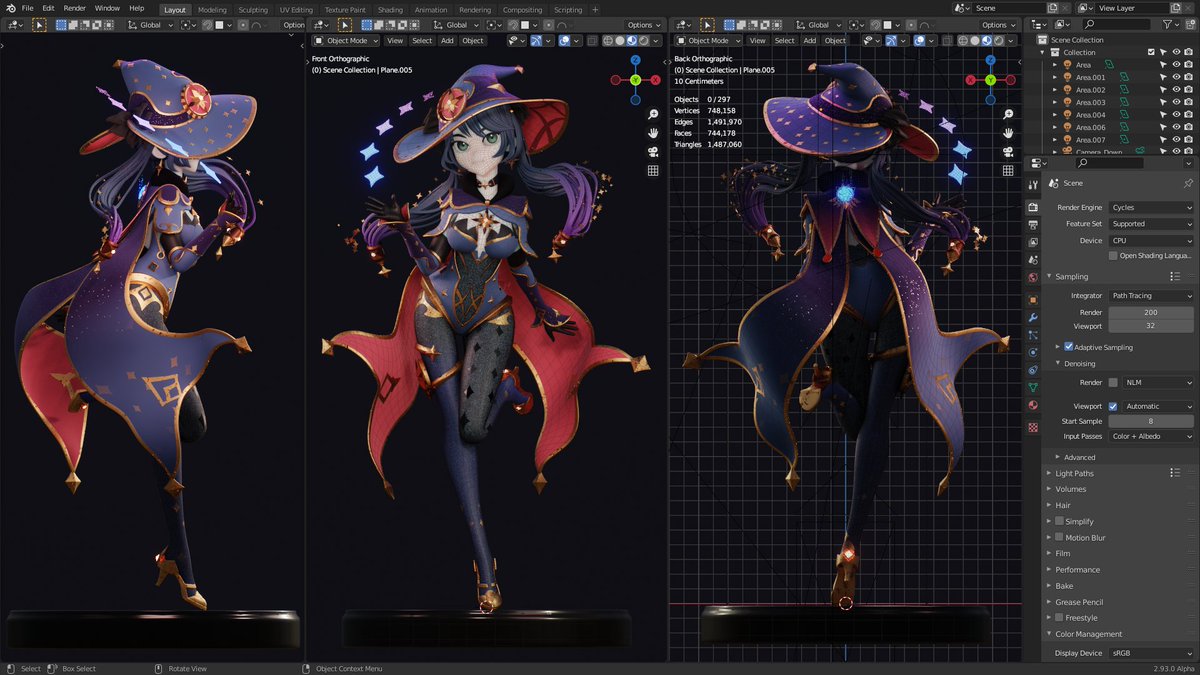
Task: Click pan hand icon in Front Orthographic viewport
Action: [x=653, y=133]
